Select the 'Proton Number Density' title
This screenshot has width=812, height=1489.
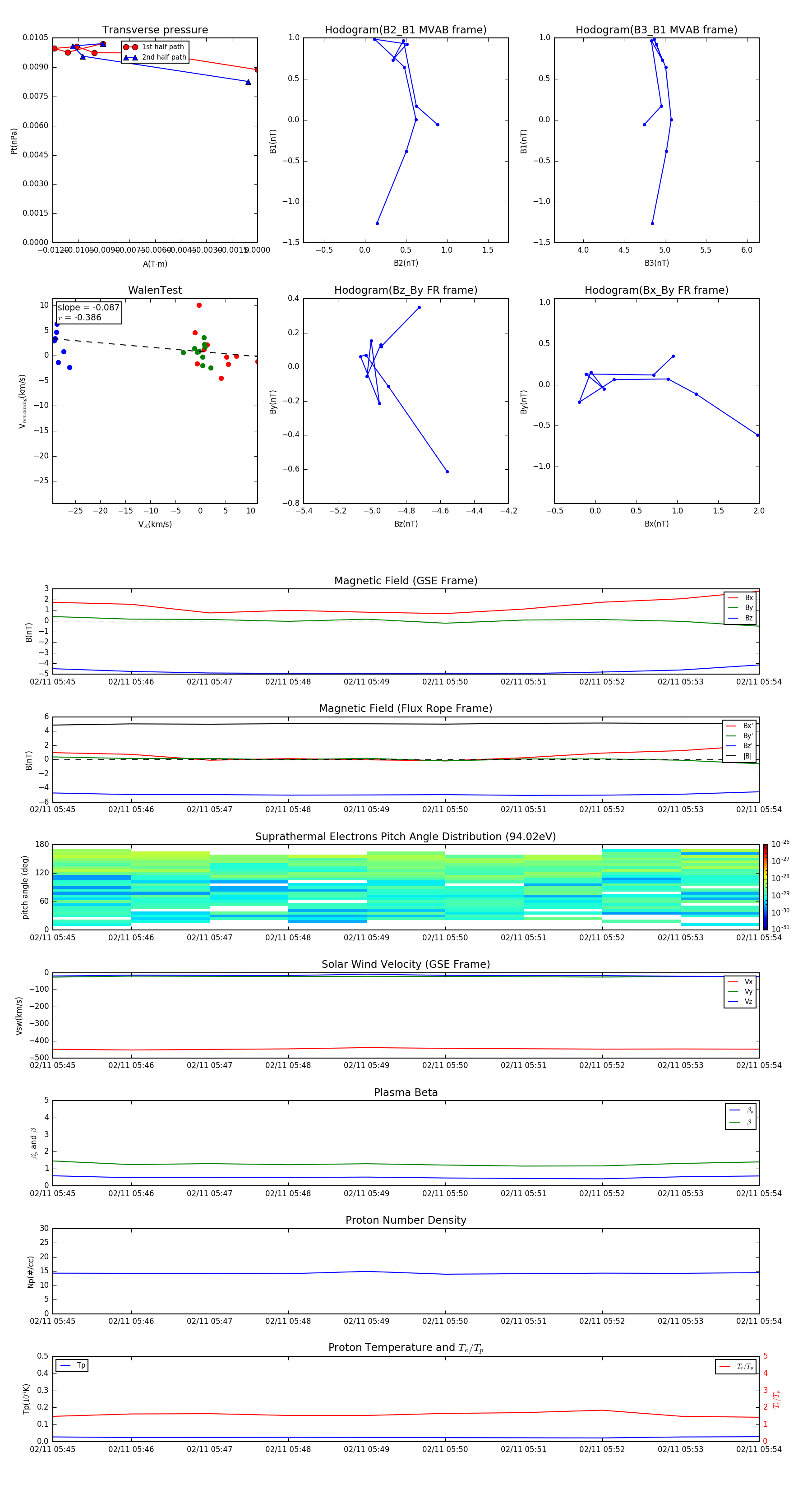coord(406,1220)
